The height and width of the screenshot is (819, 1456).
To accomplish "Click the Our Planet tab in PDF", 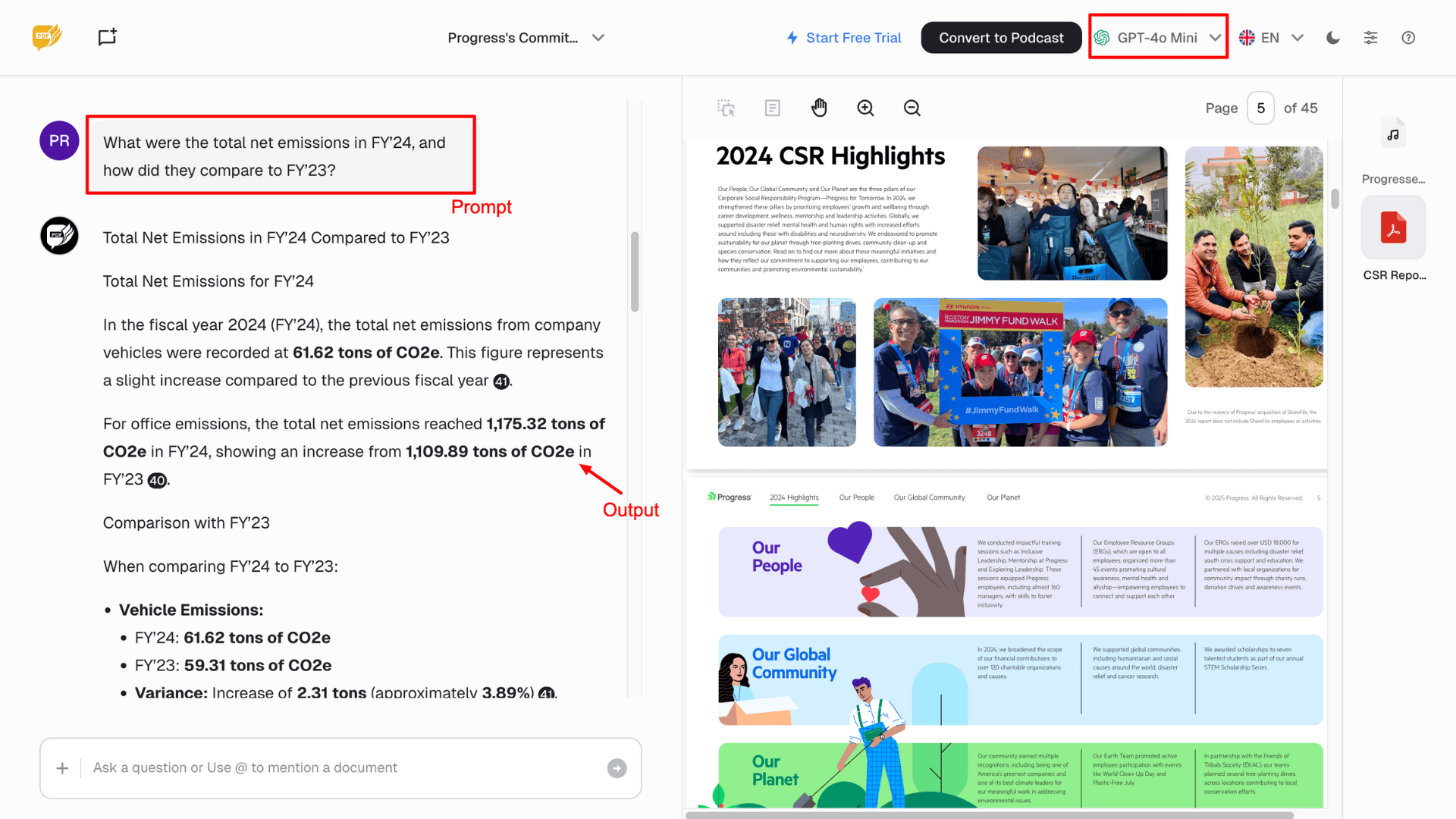I will point(1003,497).
